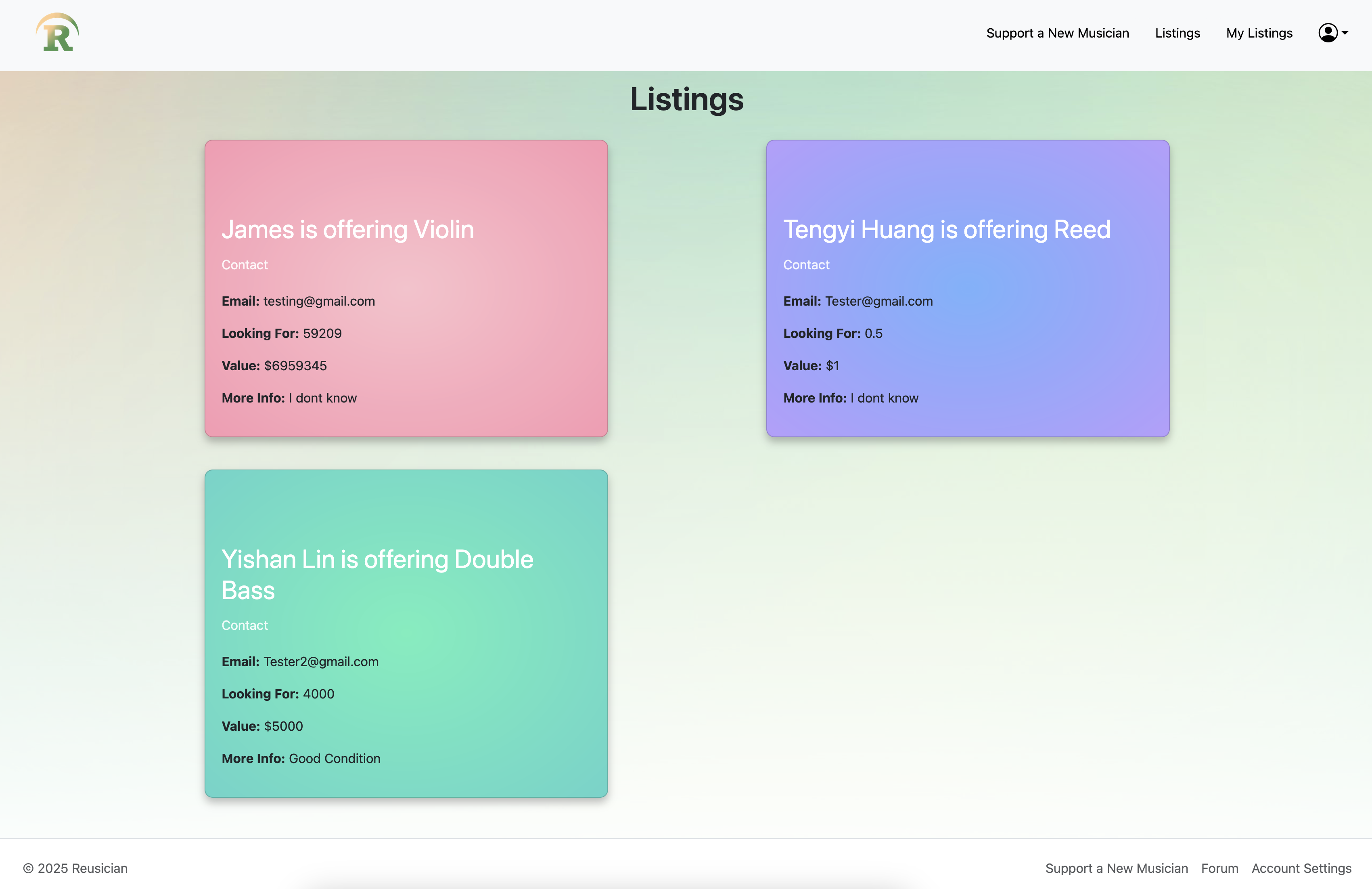
Task: Click James is offering Violin title
Action: tap(347, 230)
